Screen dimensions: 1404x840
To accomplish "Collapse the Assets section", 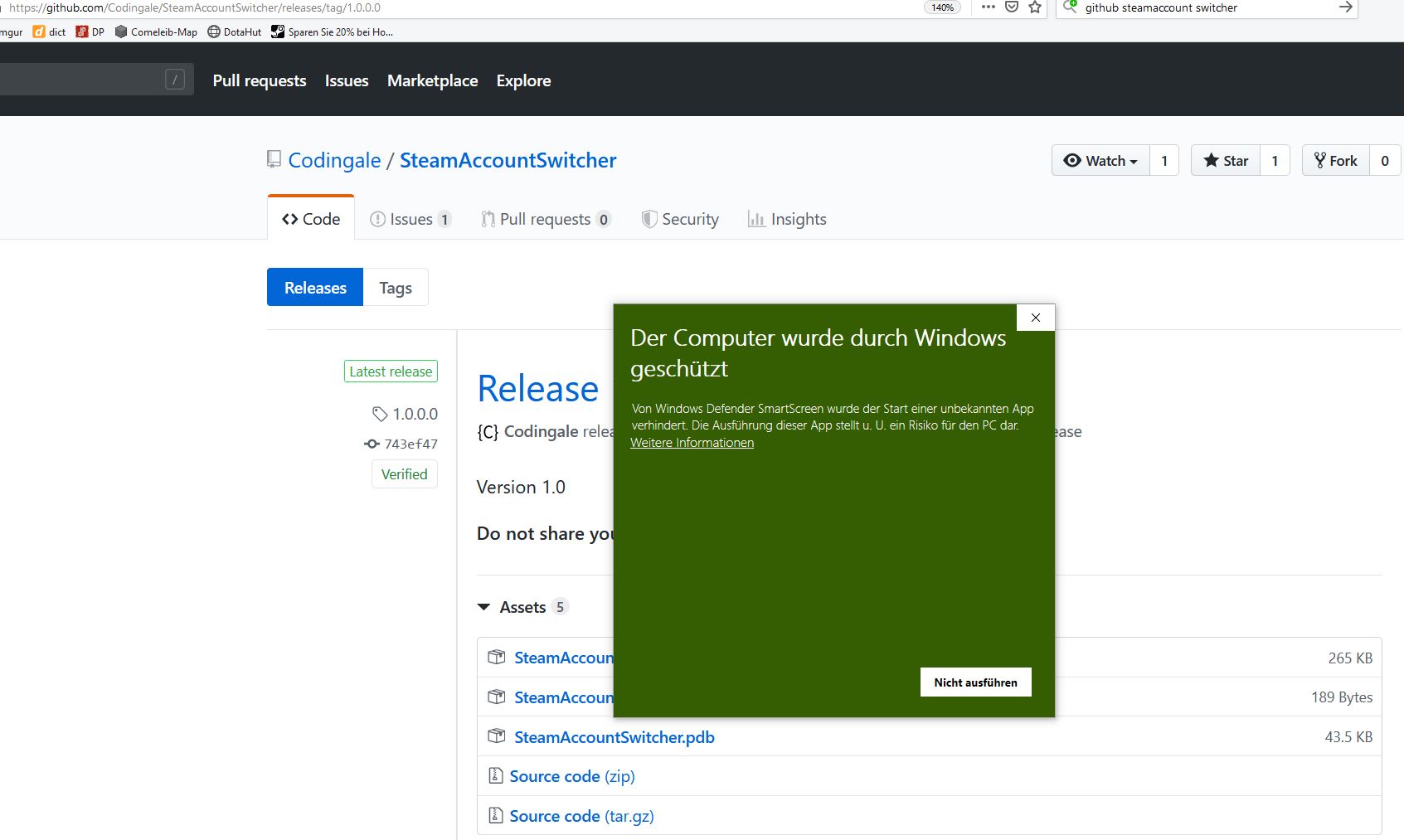I will click(522, 607).
